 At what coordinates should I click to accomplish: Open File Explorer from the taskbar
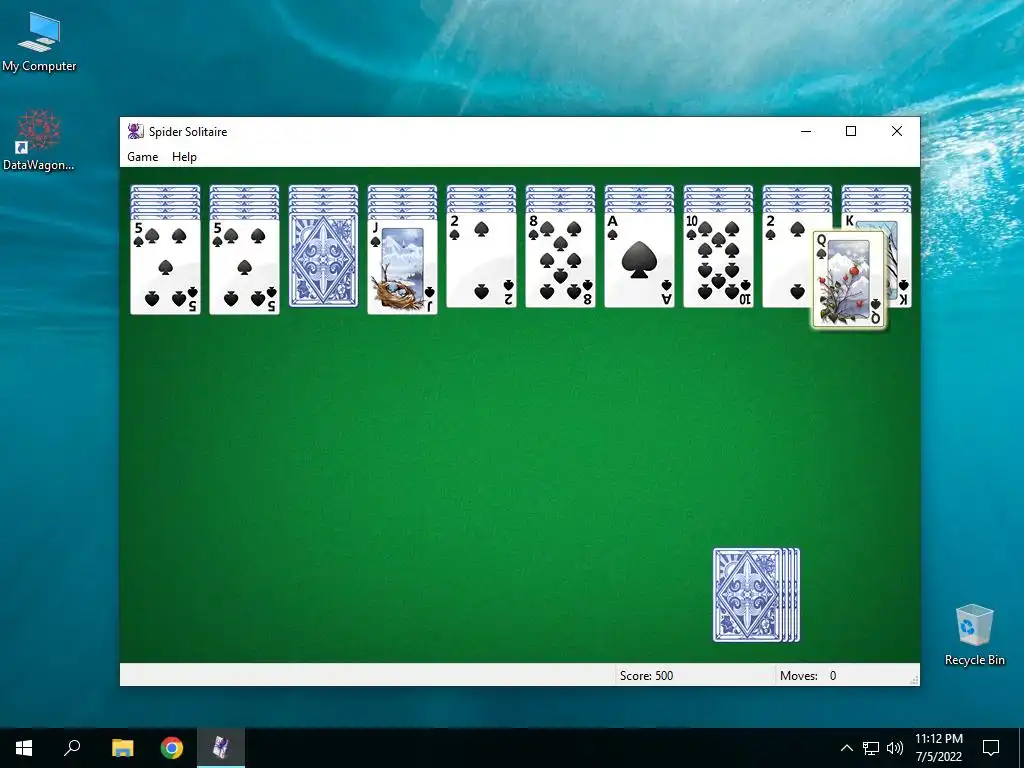tap(122, 748)
